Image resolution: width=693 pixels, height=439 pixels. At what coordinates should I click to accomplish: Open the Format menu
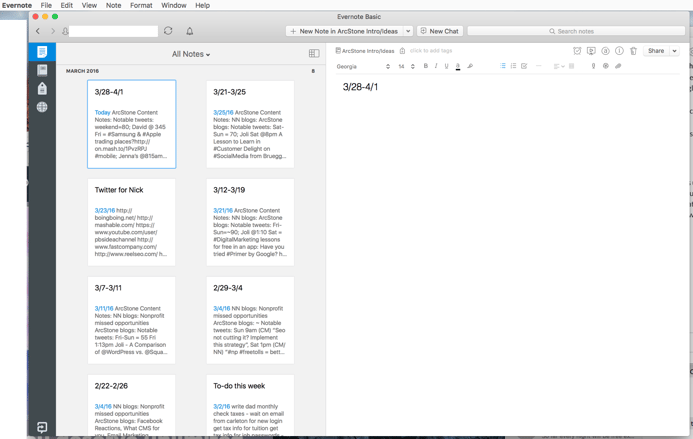click(x=141, y=5)
